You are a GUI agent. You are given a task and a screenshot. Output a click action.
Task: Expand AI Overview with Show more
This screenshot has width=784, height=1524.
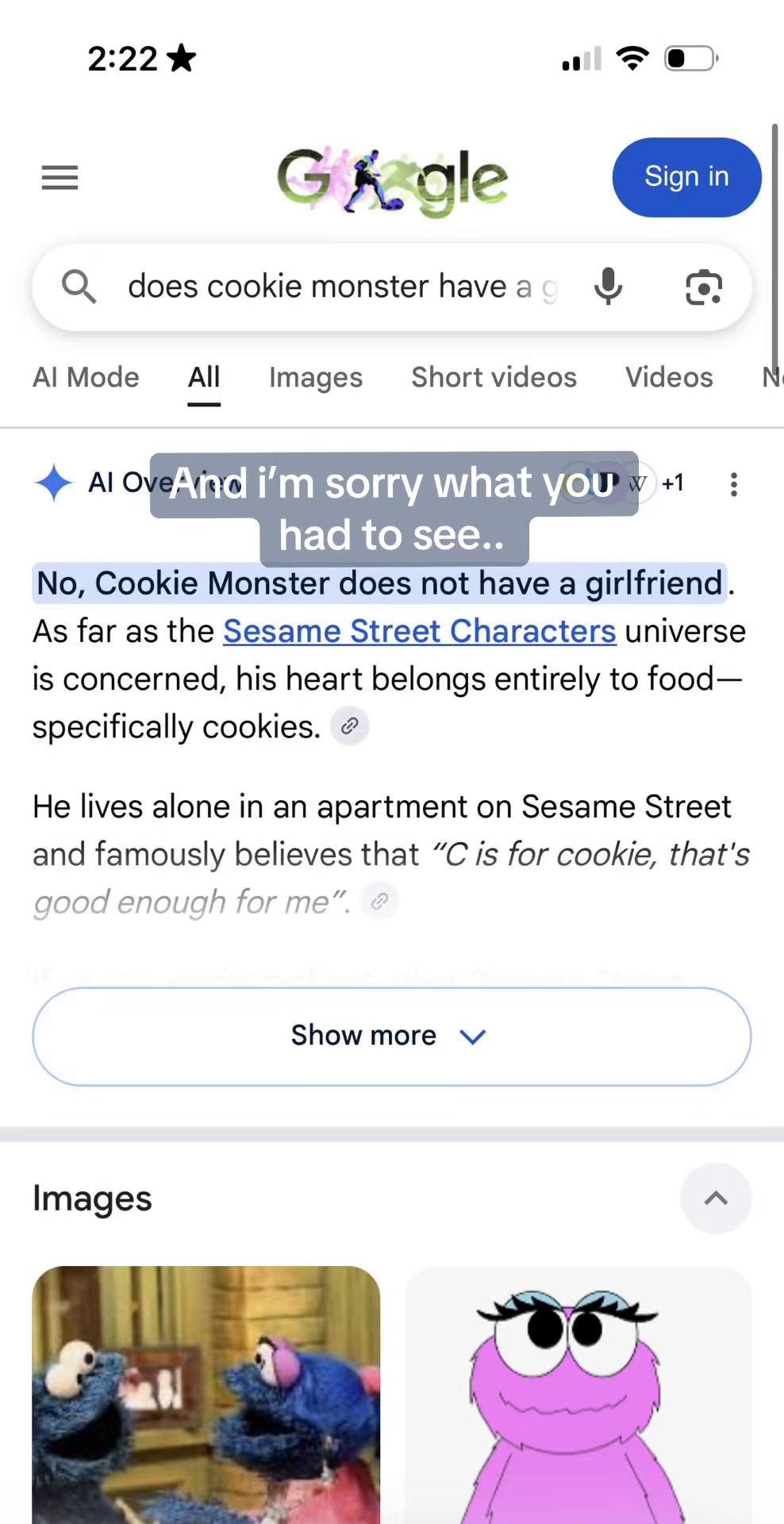coord(392,1037)
